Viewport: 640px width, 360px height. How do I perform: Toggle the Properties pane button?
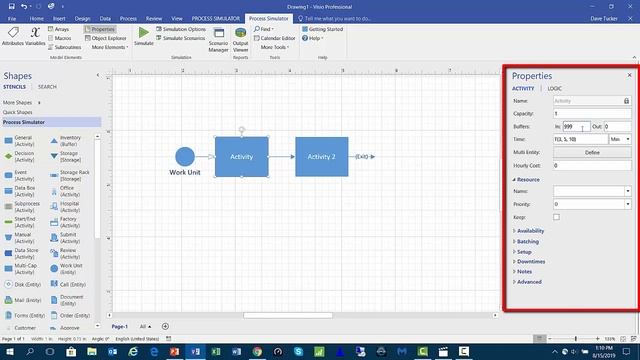(100, 29)
